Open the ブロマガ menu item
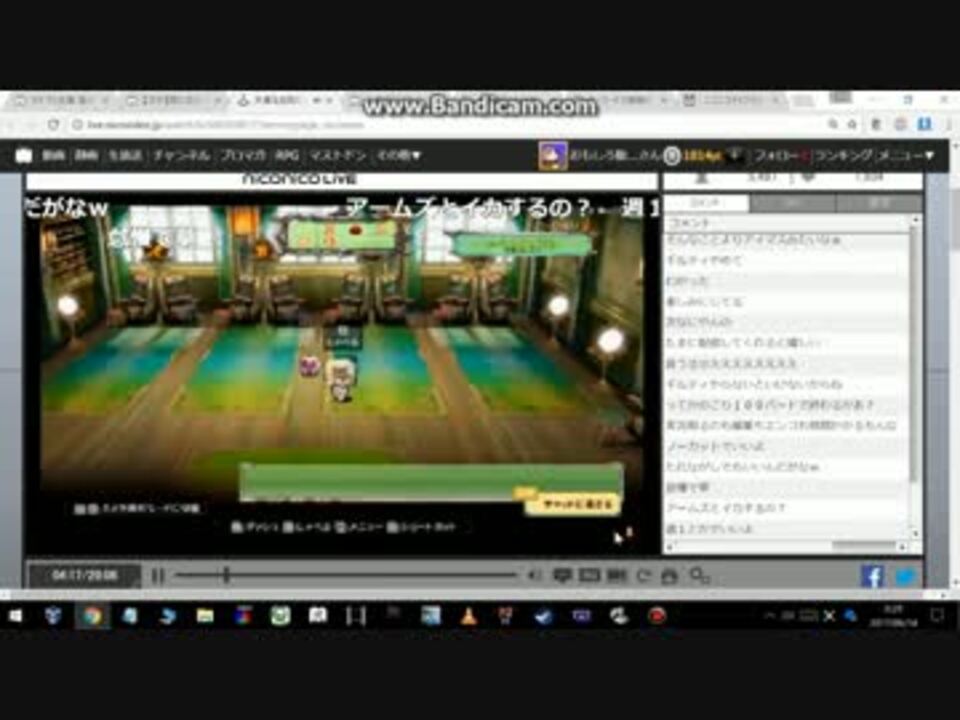Viewport: 960px width, 720px height. coord(243,156)
